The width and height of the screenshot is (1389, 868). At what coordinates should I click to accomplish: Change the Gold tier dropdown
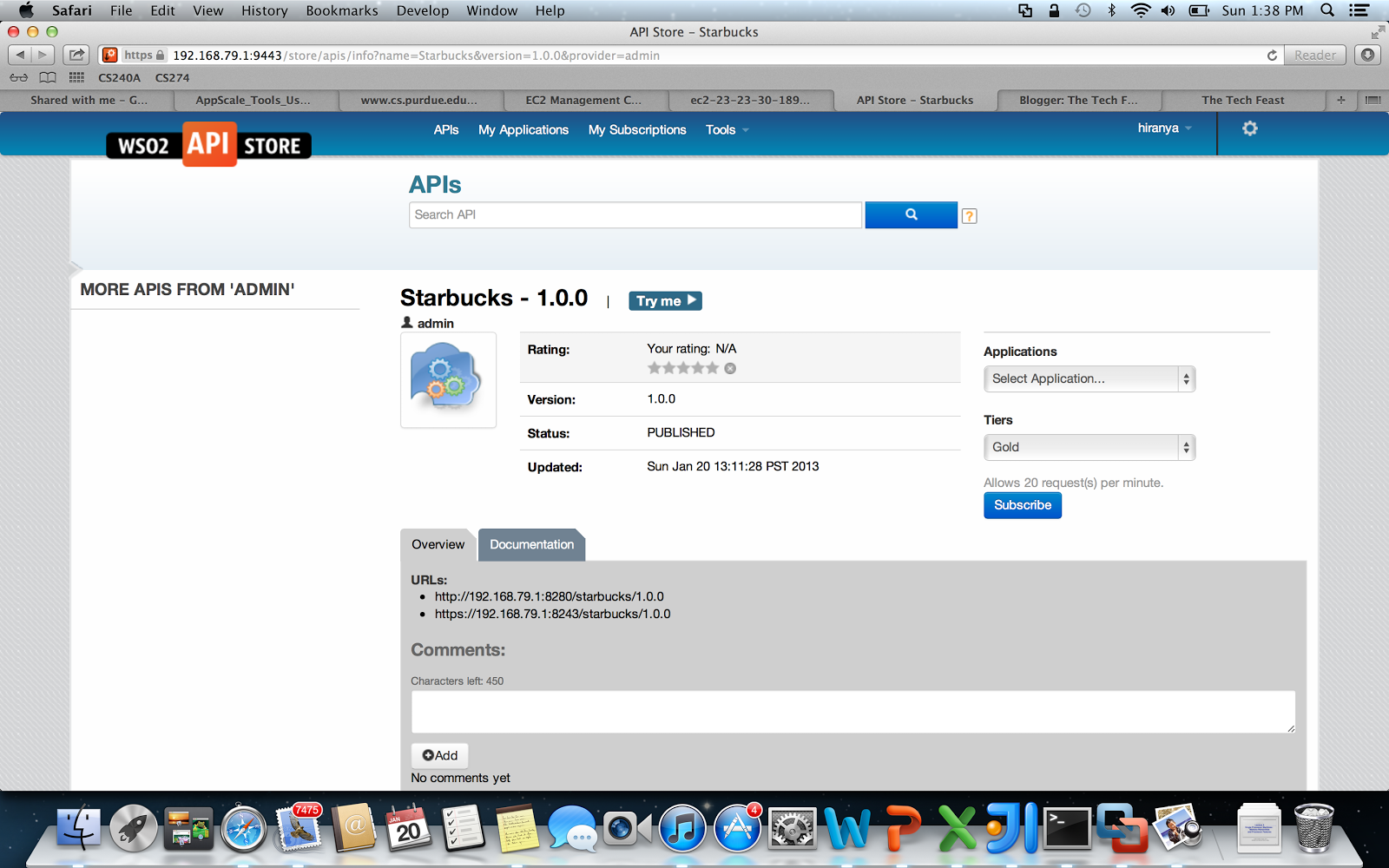click(x=1089, y=447)
